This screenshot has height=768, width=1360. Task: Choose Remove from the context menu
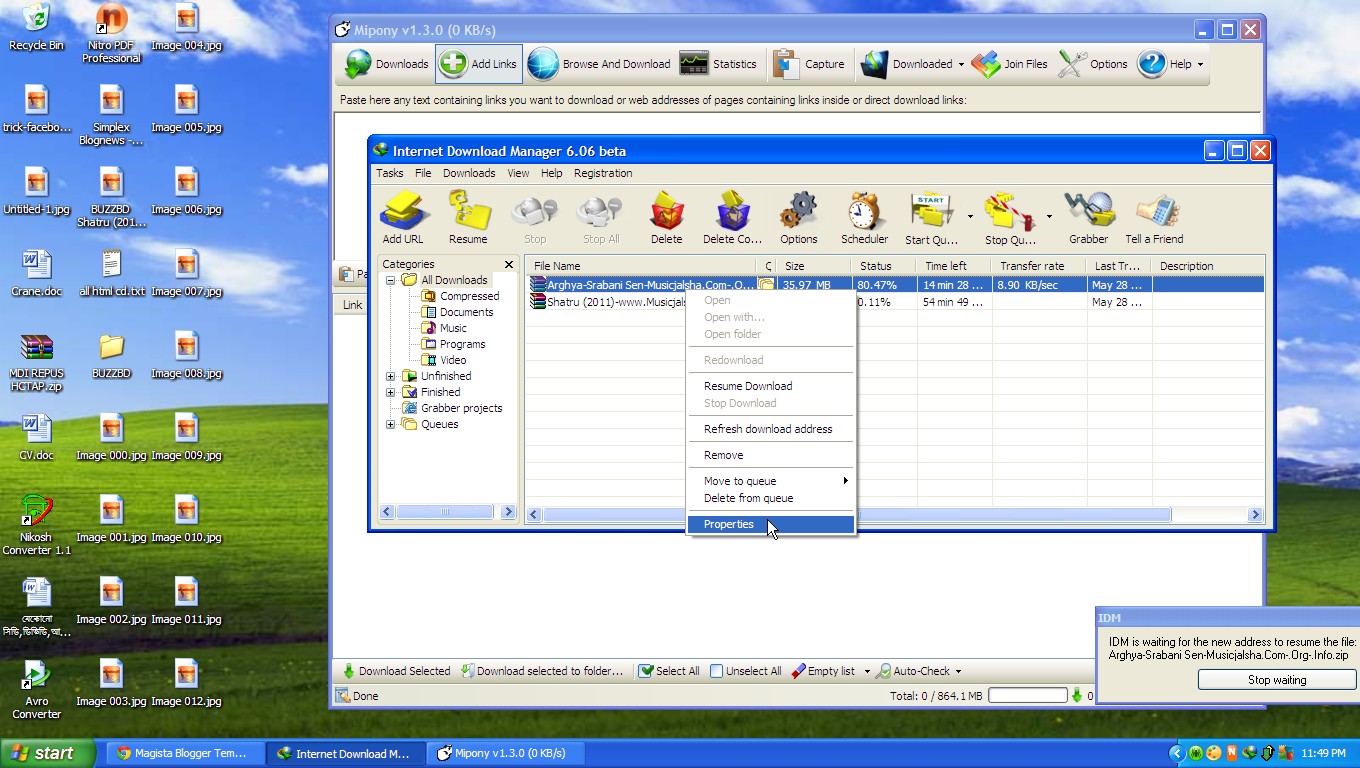pyautogui.click(x=771, y=455)
